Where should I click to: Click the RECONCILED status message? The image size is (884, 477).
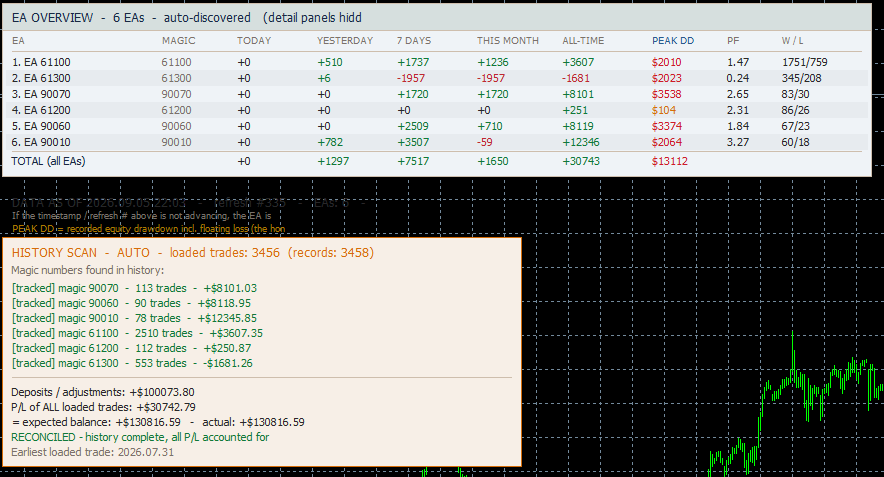coord(140,437)
